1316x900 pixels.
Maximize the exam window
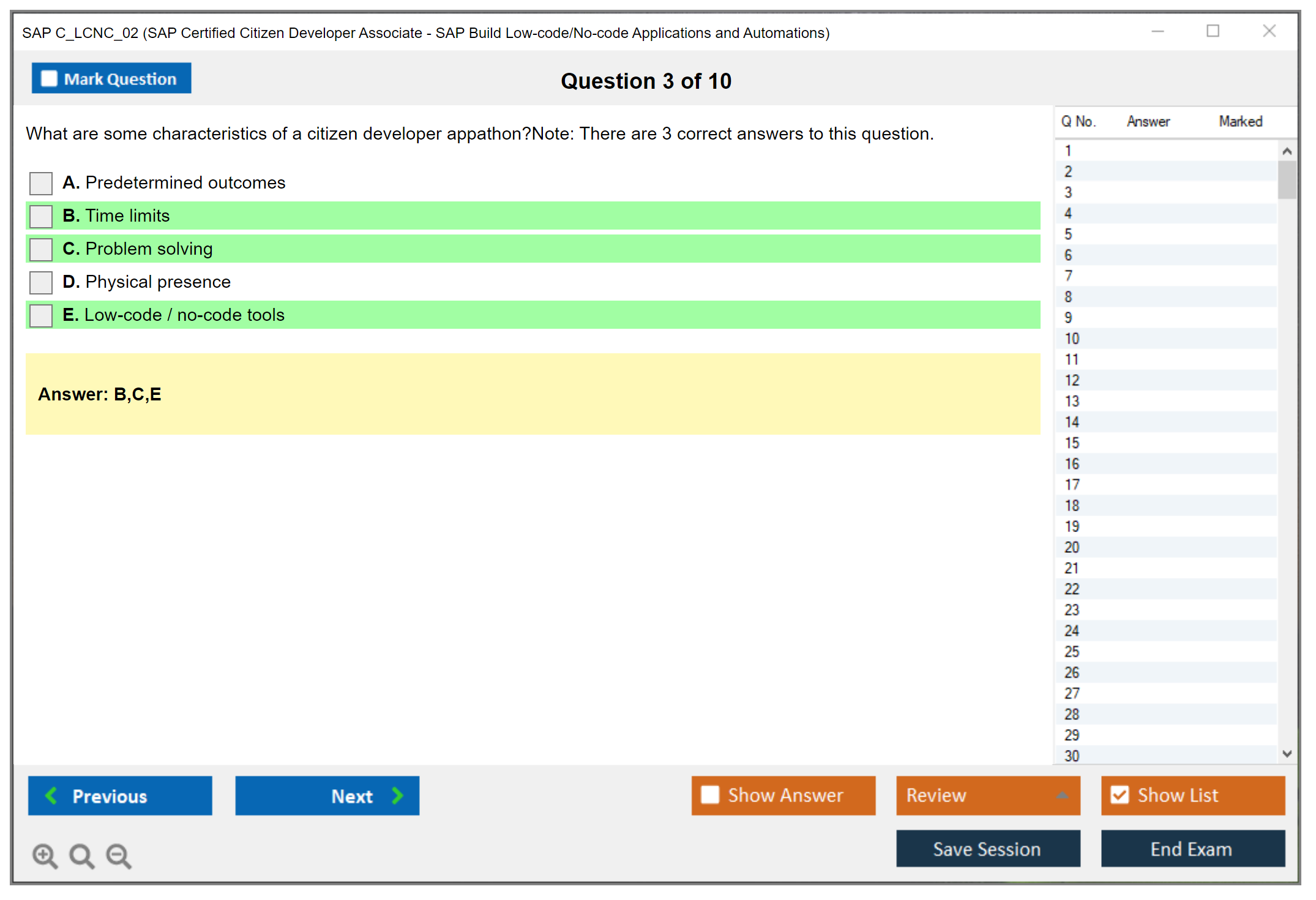pos(1213,31)
